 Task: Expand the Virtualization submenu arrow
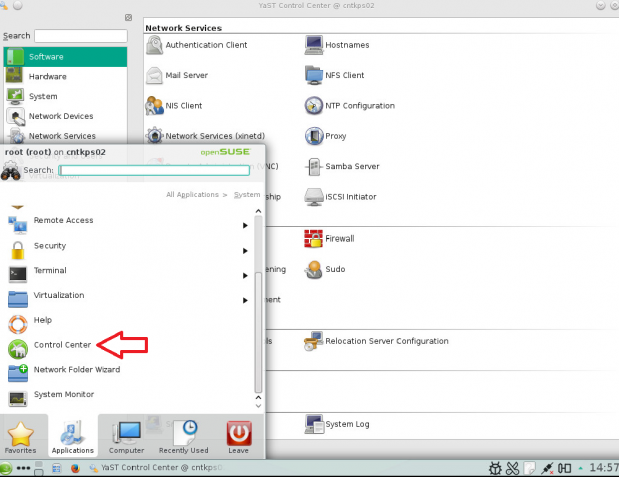245,300
